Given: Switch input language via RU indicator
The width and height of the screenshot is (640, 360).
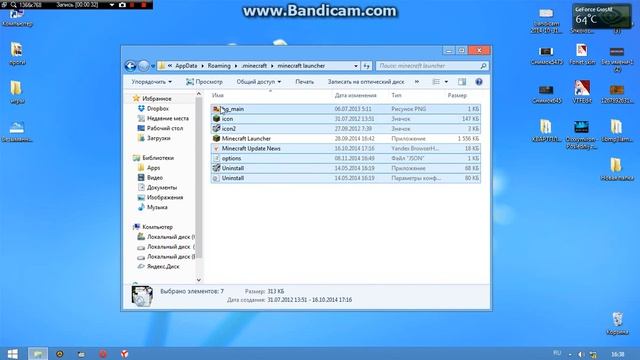Looking at the screenshot, I should click(557, 353).
